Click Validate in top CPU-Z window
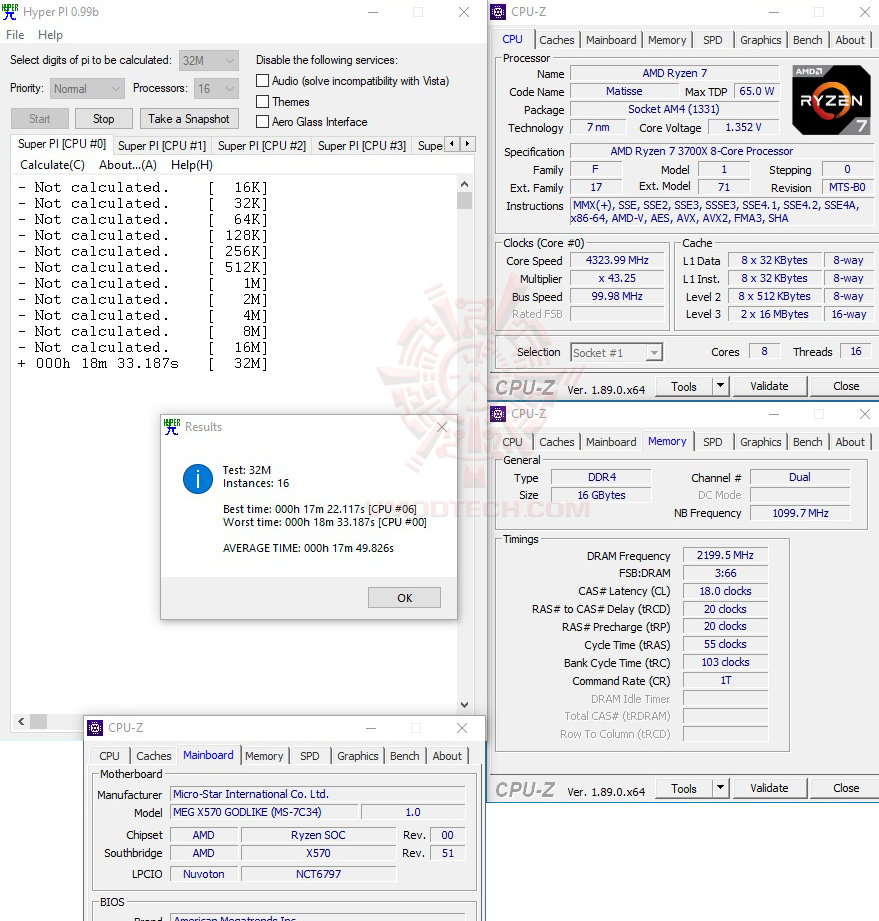The image size is (879, 921). [x=769, y=386]
